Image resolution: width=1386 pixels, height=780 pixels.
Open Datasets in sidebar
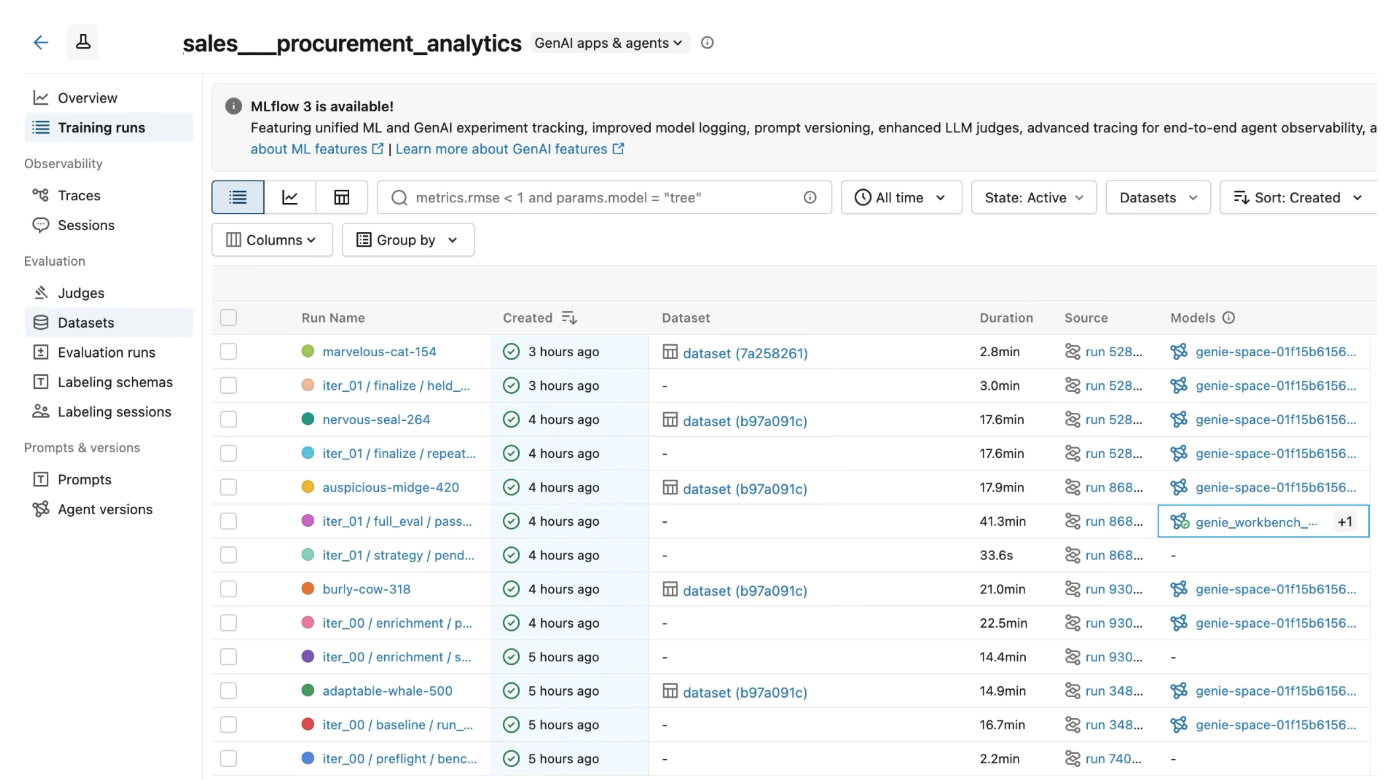click(109, 323)
